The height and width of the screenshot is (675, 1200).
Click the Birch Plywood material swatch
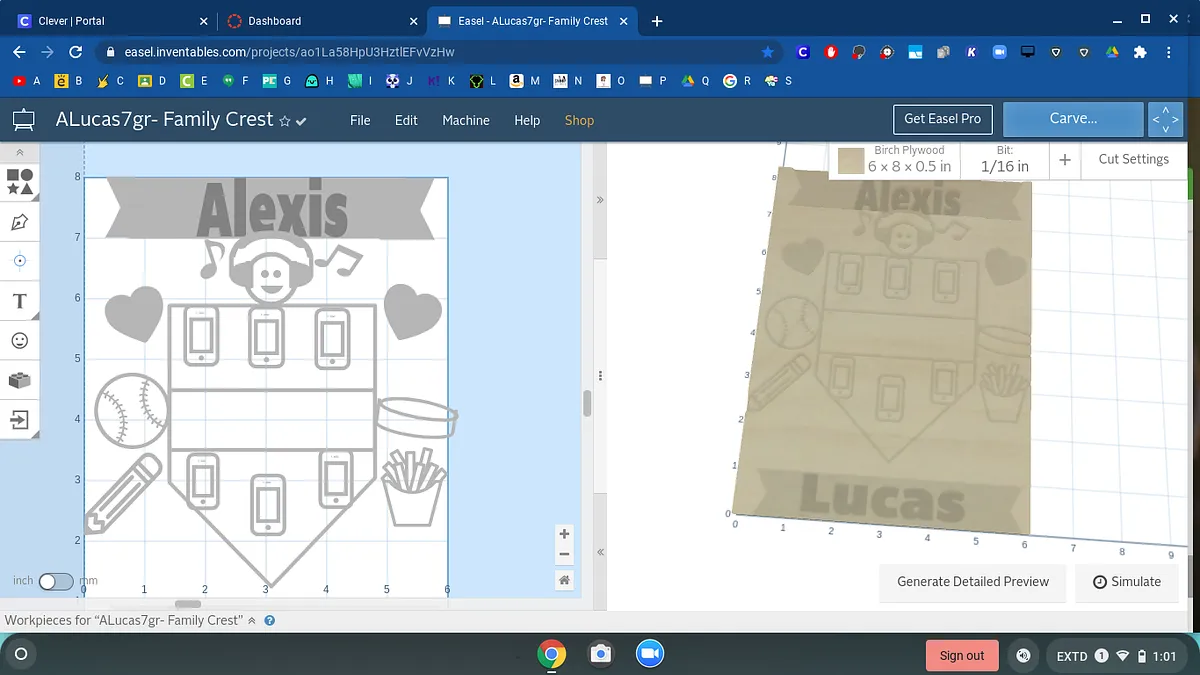point(851,160)
